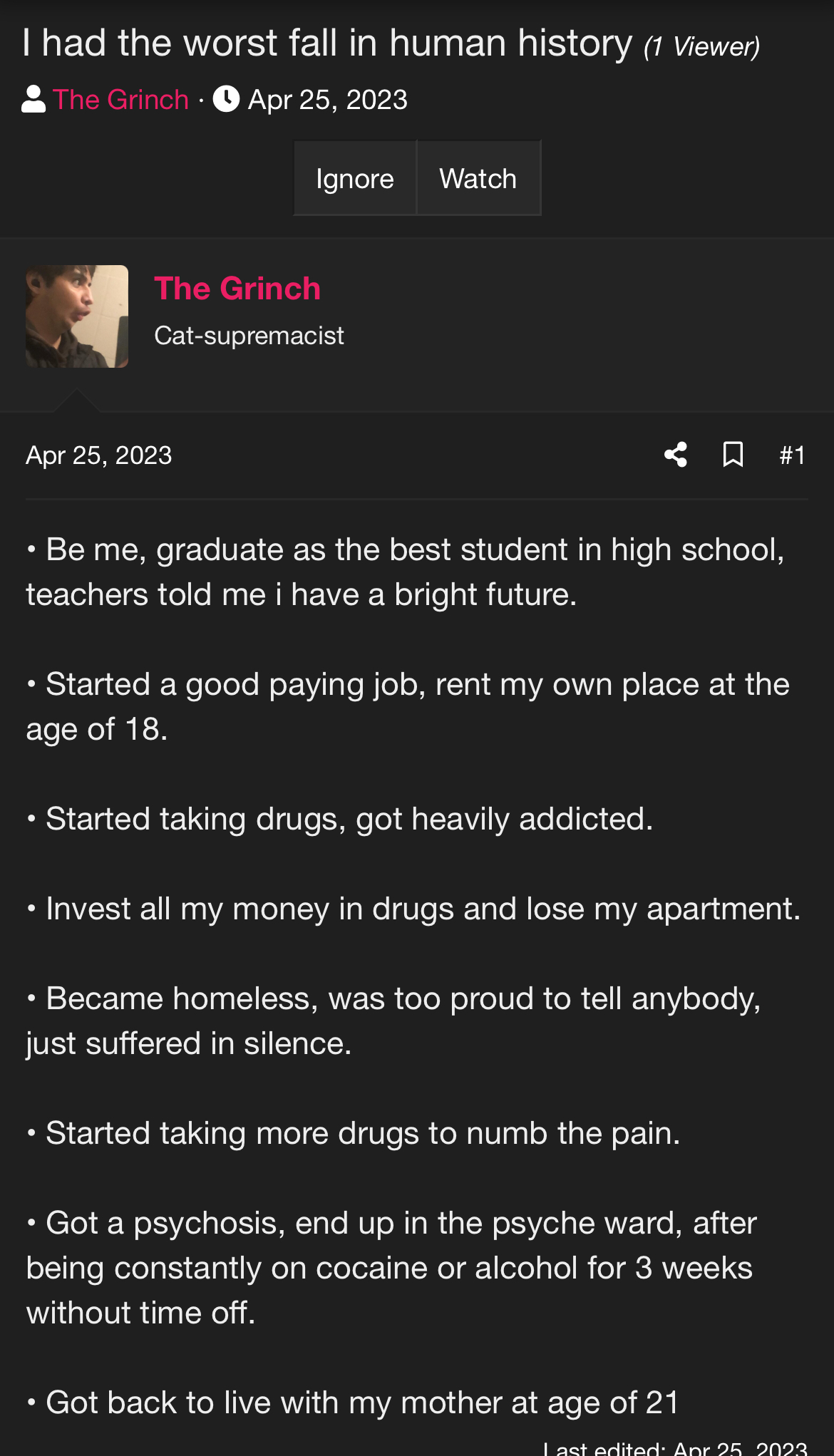The width and height of the screenshot is (834, 1456).
Task: Watch this thread
Action: point(478,179)
